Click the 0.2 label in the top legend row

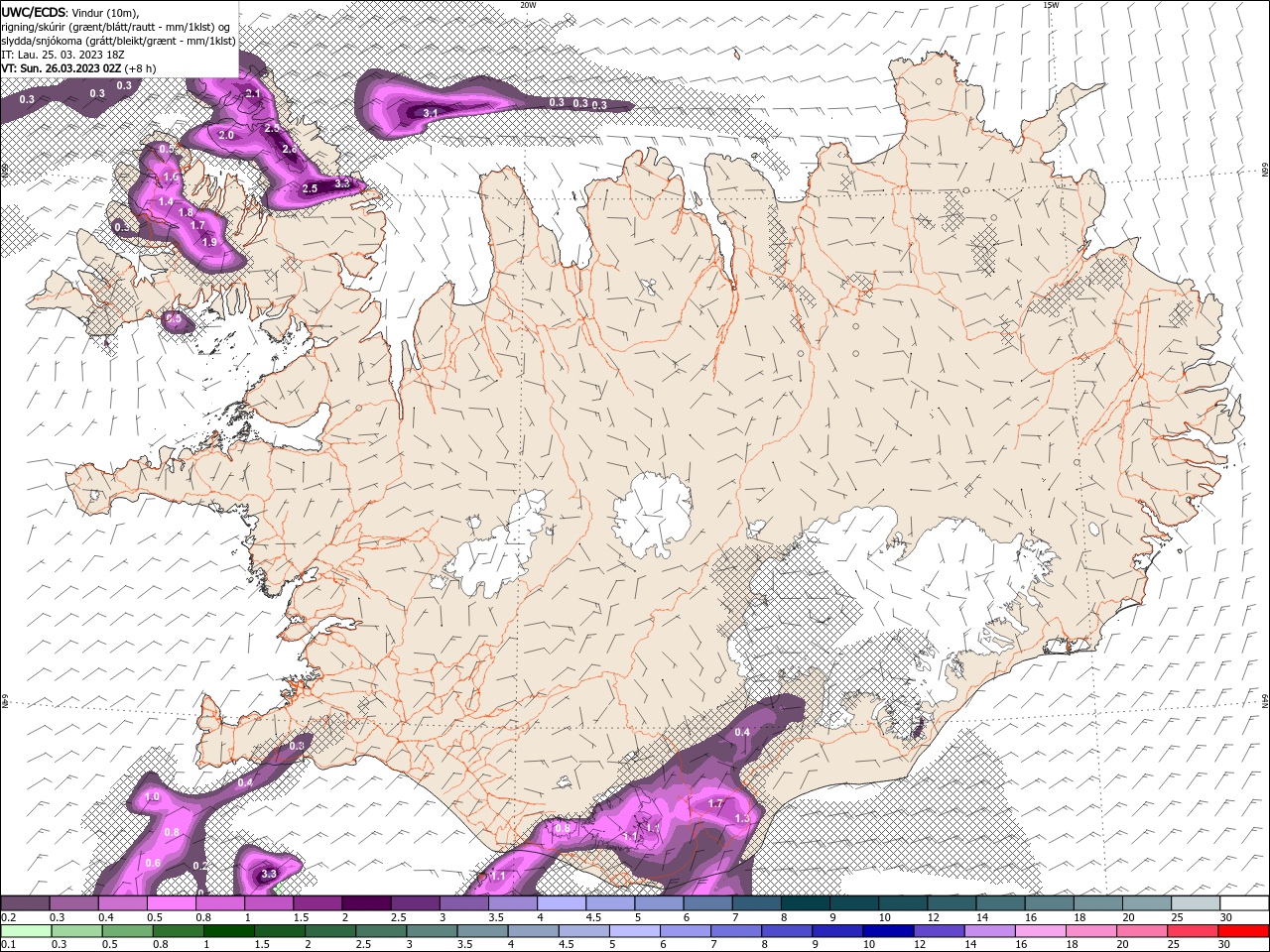(9, 917)
